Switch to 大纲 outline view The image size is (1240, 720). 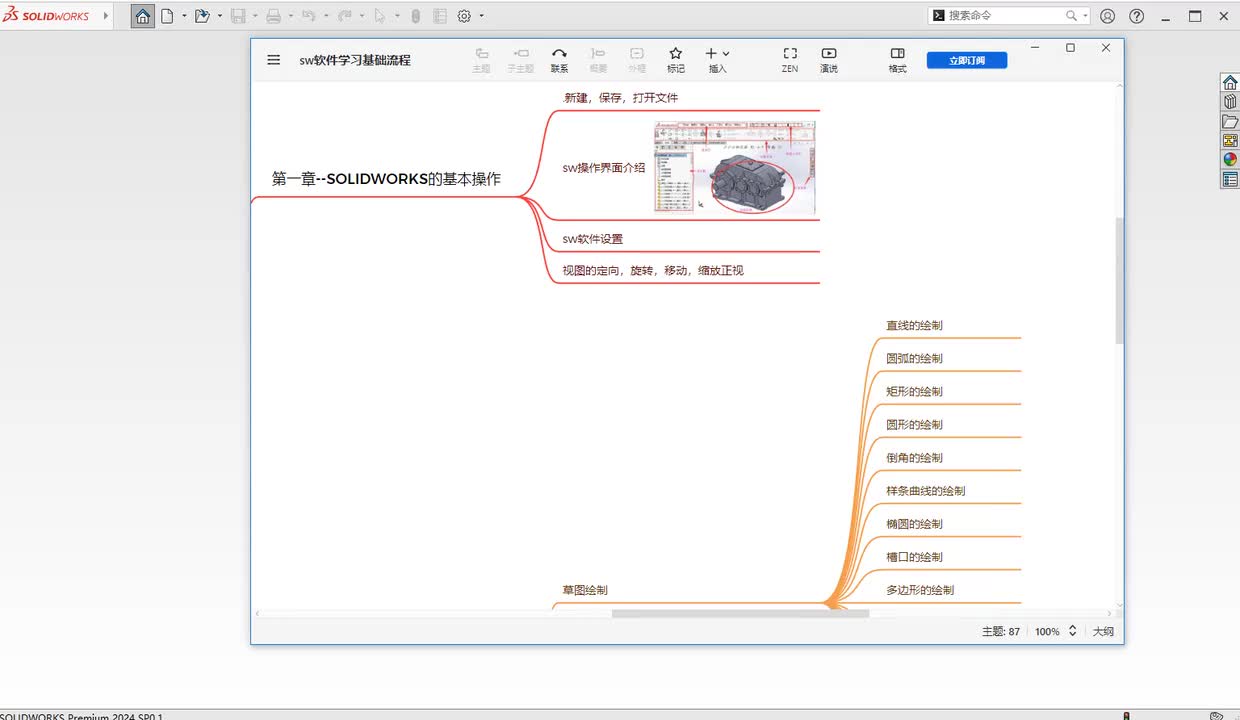pos(1102,632)
